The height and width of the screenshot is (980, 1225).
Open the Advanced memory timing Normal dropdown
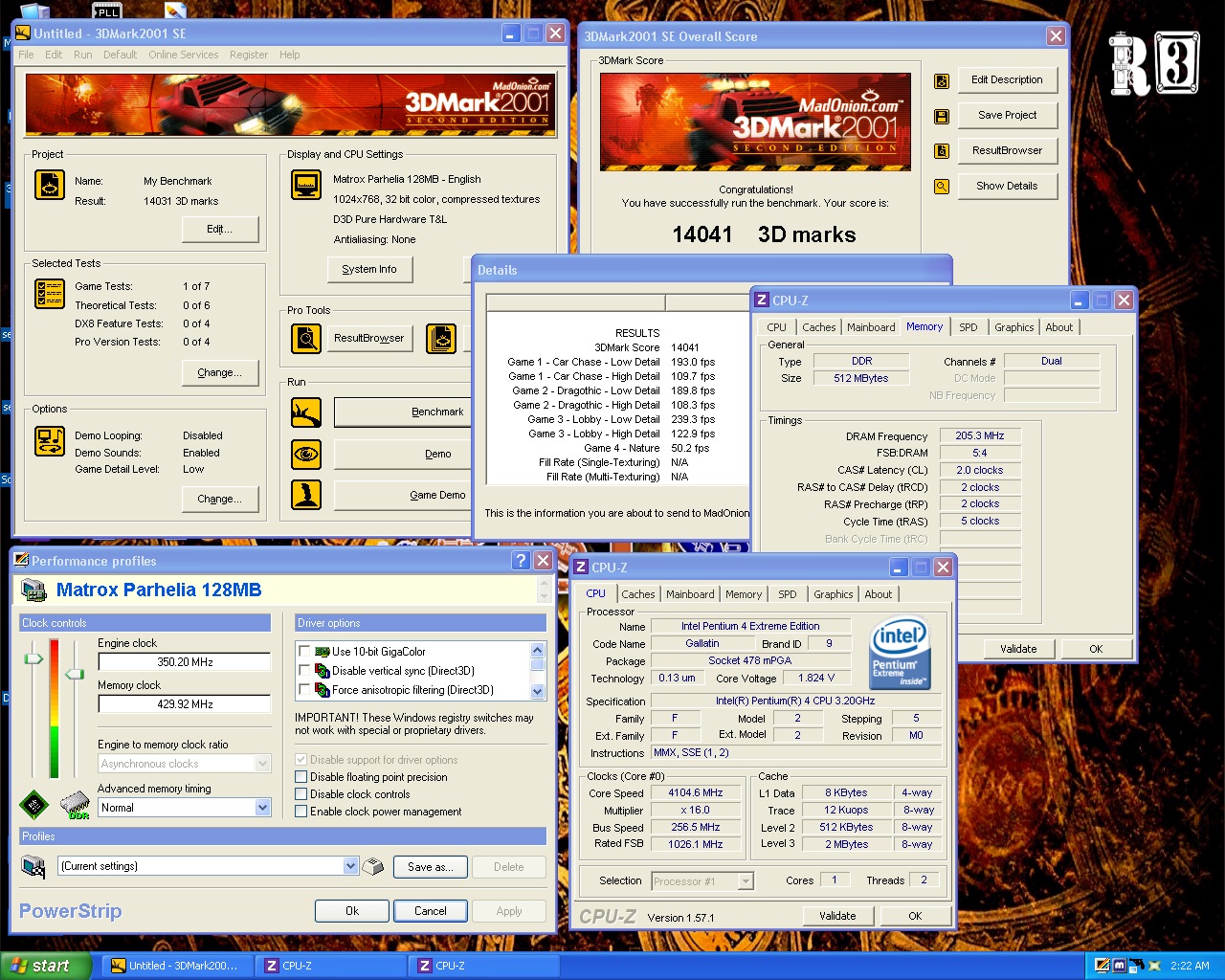(263, 808)
